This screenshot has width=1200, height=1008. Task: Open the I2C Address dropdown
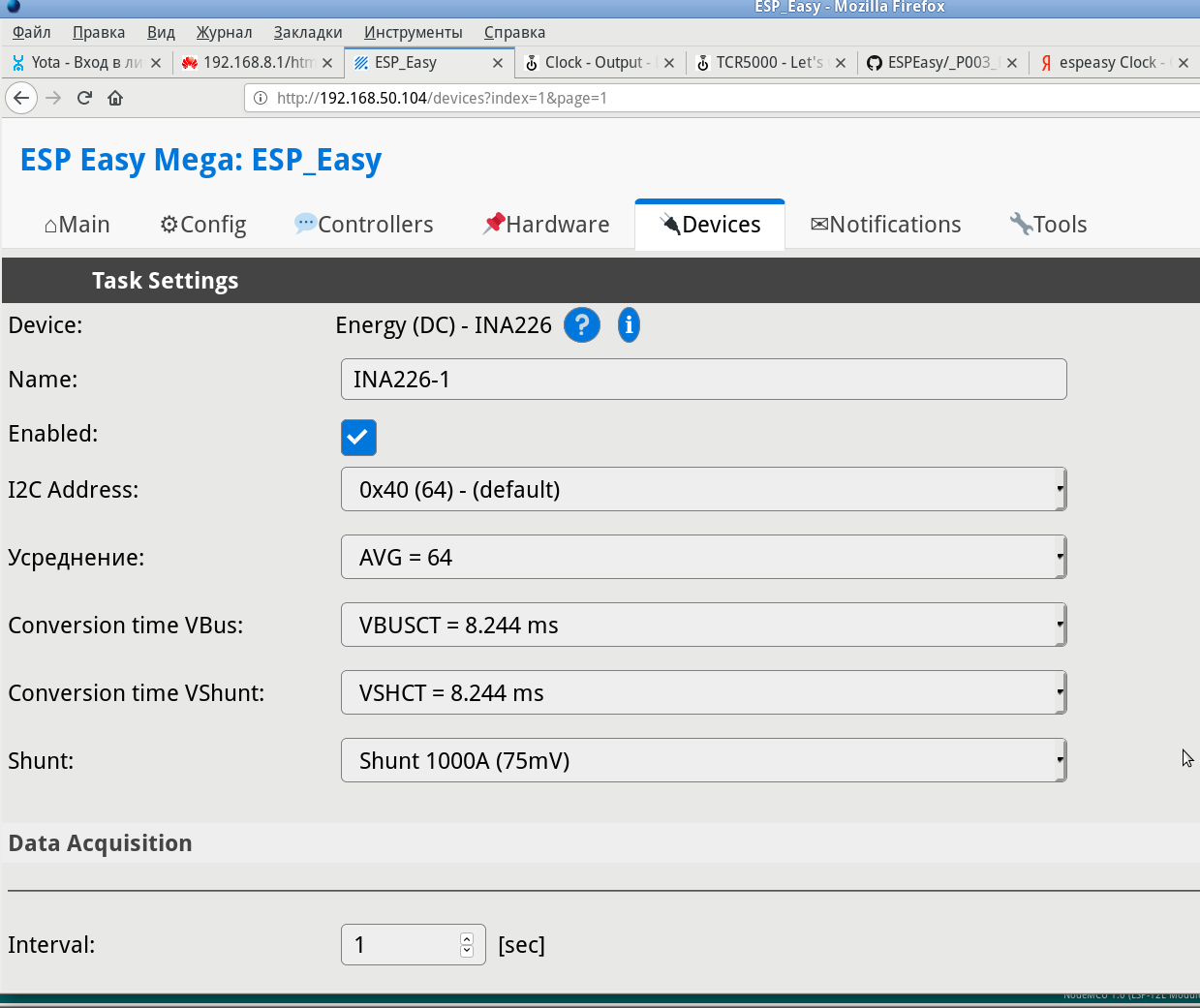(703, 490)
